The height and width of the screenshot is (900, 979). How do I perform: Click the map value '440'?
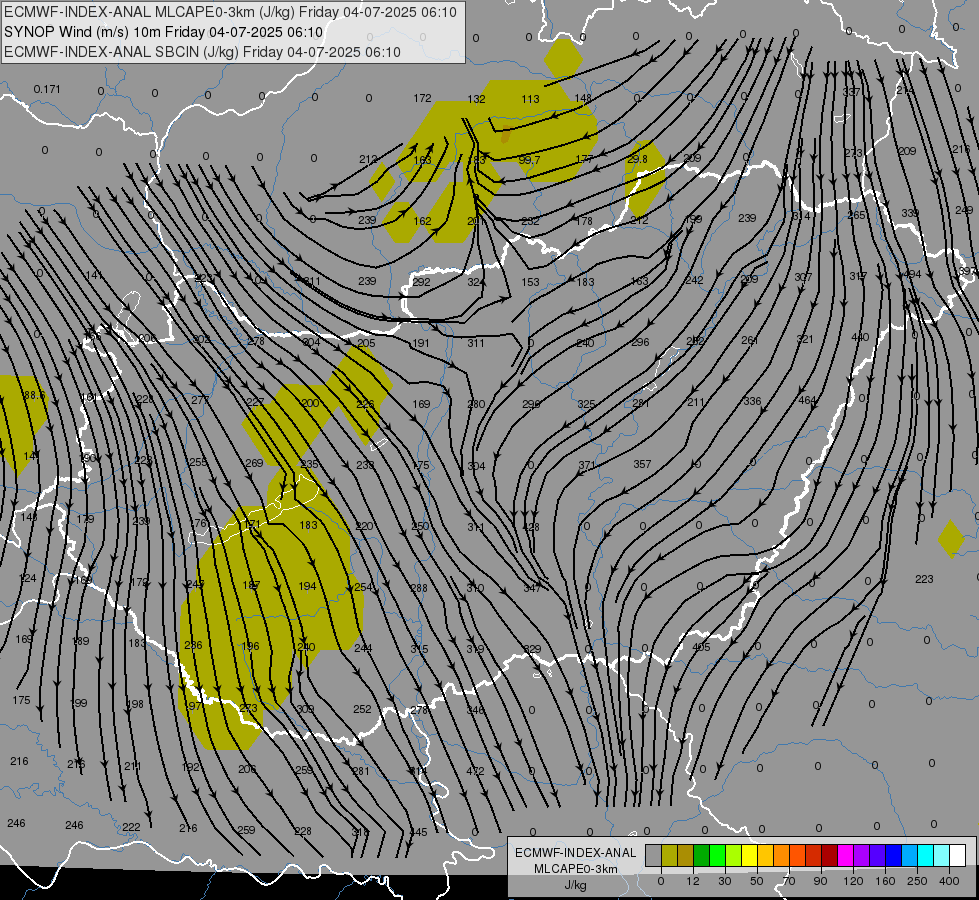pos(860,337)
